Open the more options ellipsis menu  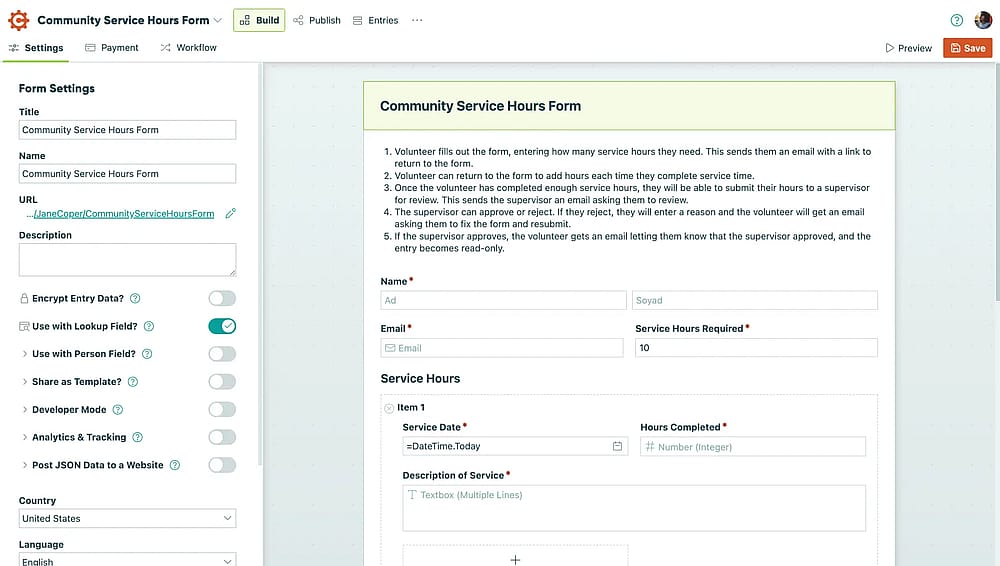click(417, 20)
